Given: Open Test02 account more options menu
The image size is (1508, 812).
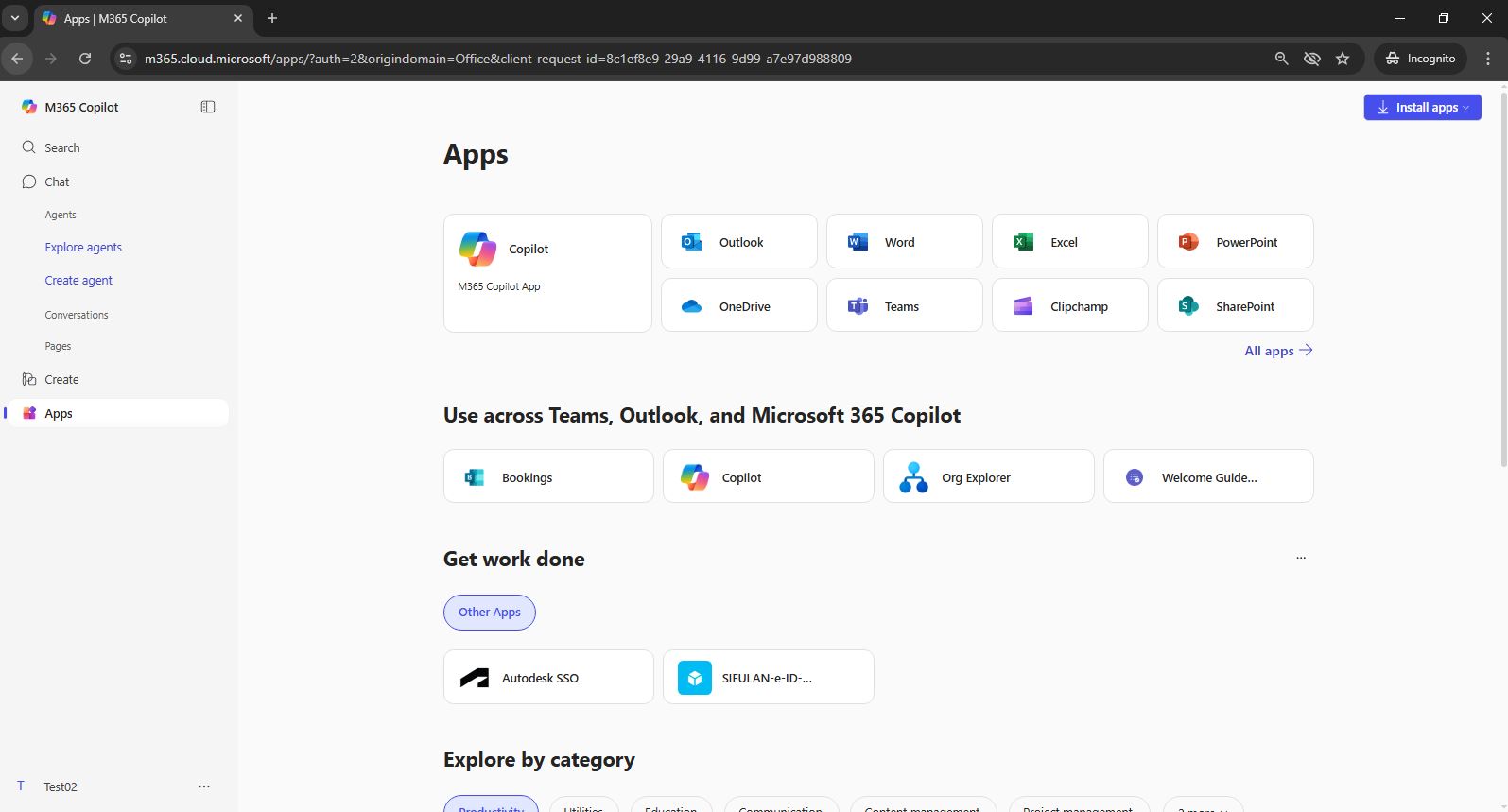Looking at the screenshot, I should pyautogui.click(x=204, y=786).
